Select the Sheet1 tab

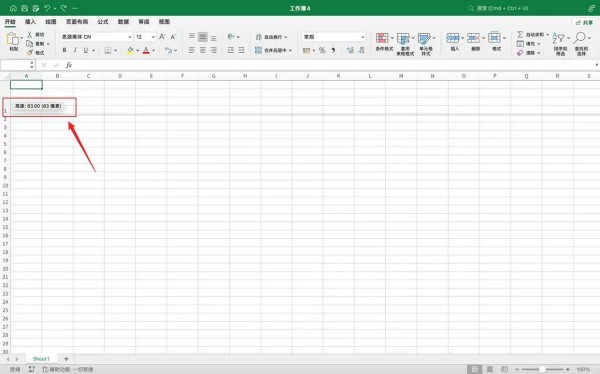click(41, 359)
